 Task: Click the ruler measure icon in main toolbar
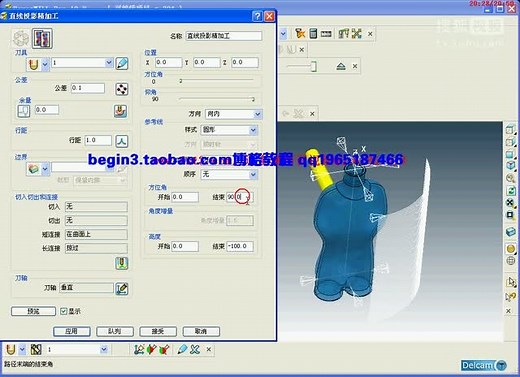point(326,34)
